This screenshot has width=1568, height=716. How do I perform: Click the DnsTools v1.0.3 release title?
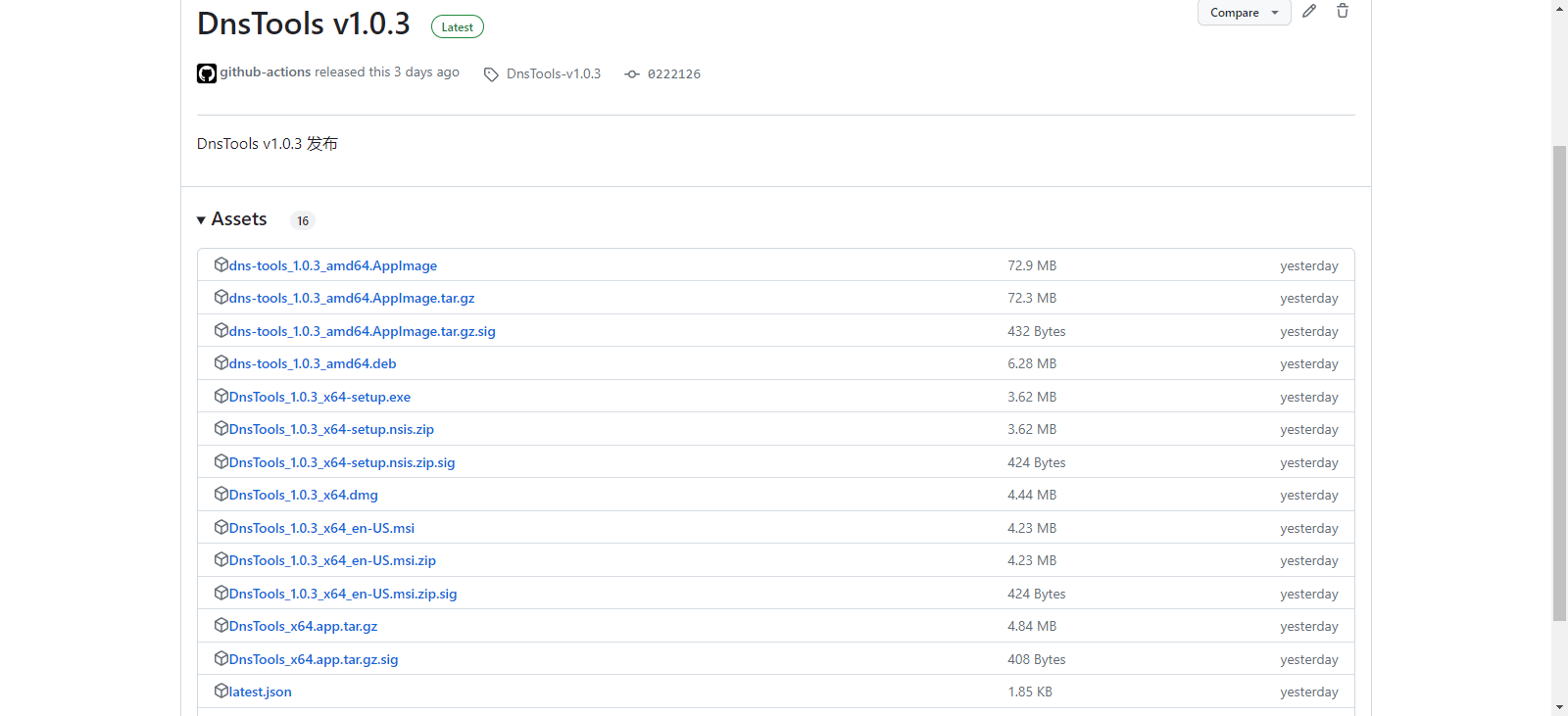pyautogui.click(x=304, y=24)
